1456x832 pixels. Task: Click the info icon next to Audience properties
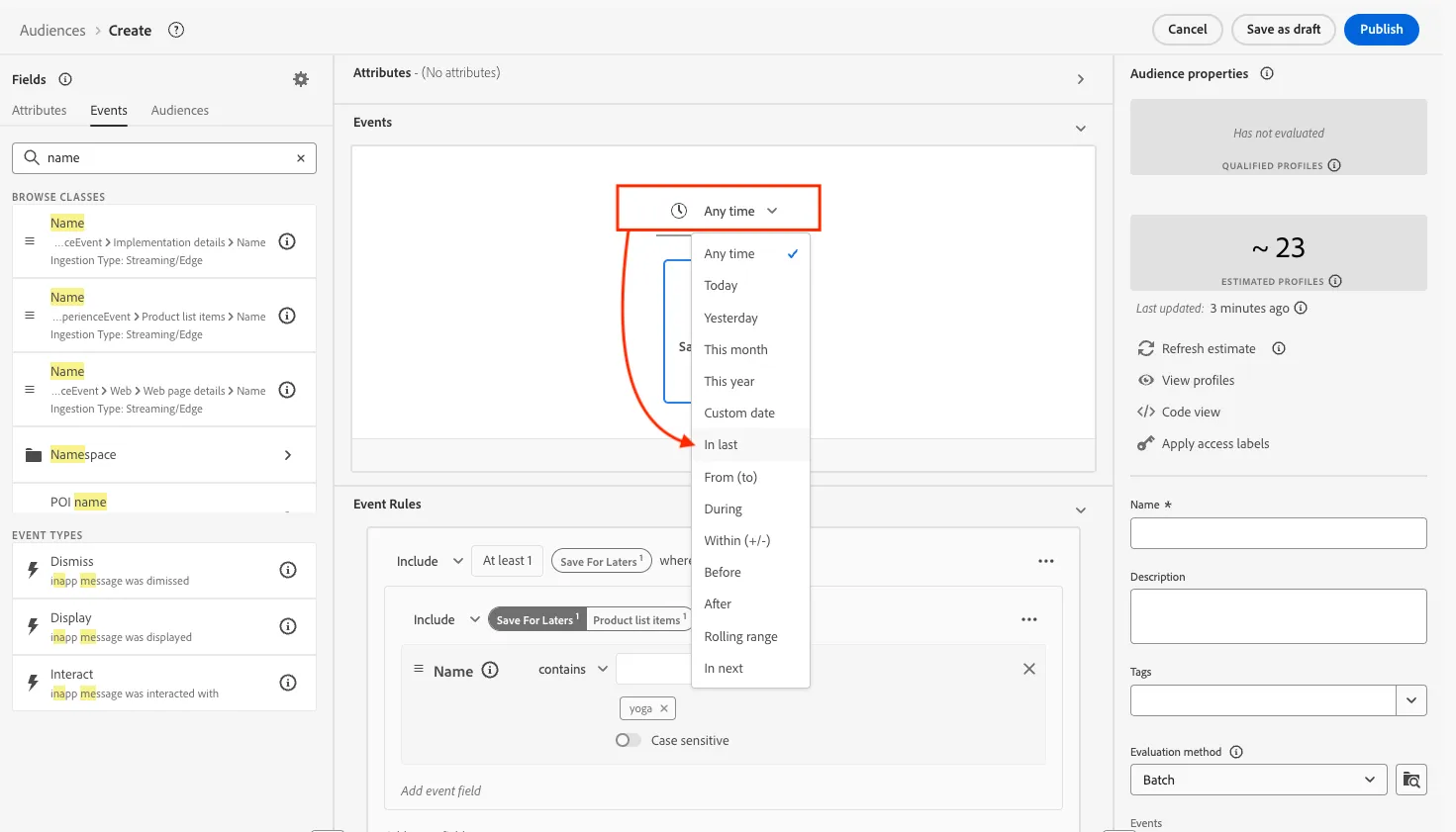click(1267, 73)
